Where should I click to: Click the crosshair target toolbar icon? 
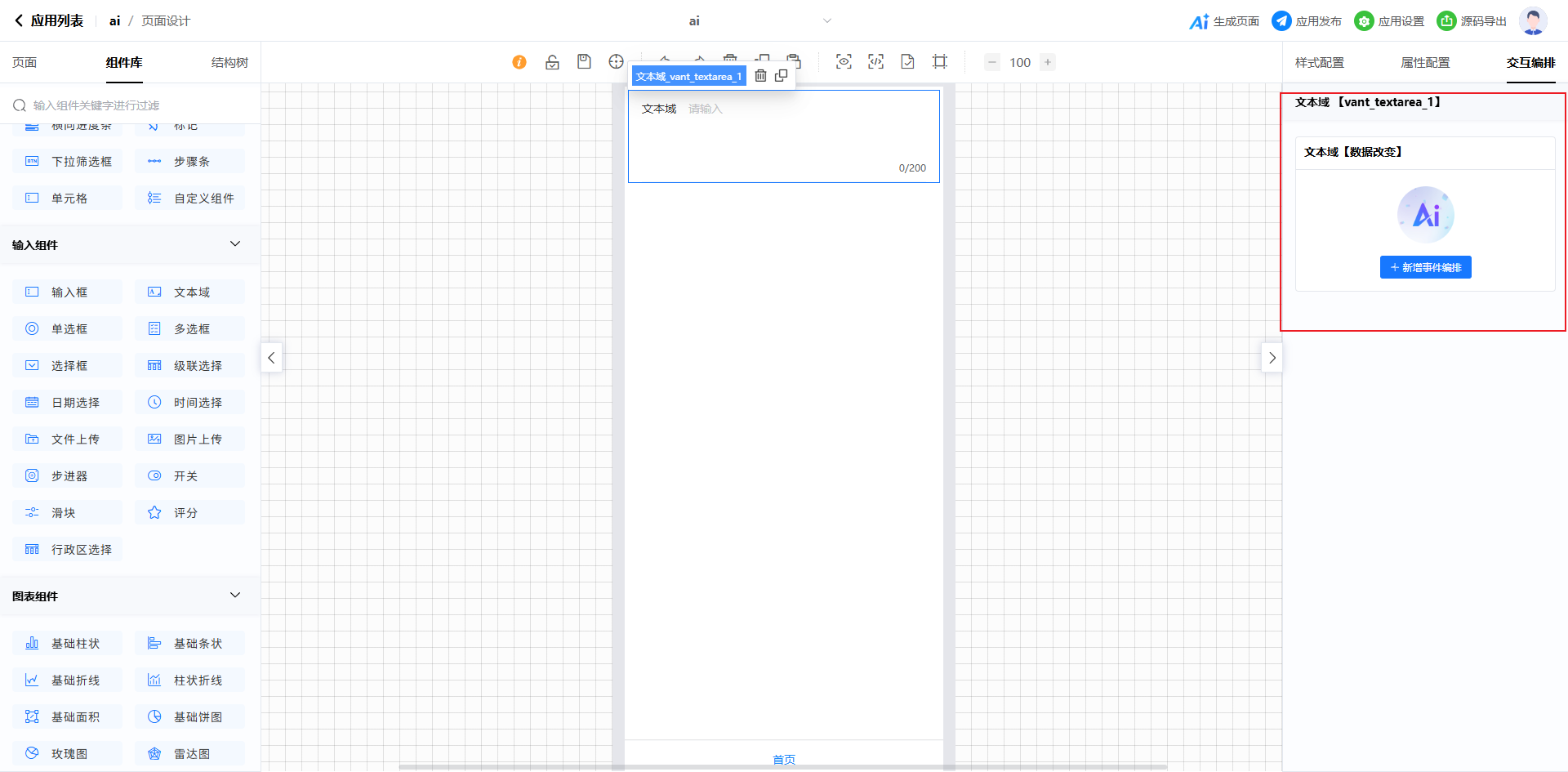click(616, 62)
